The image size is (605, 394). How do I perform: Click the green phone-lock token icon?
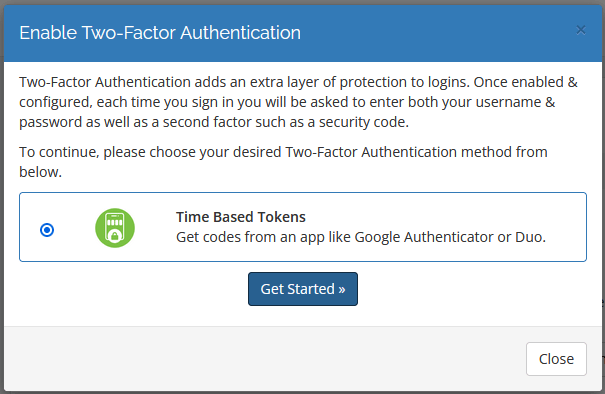point(115,228)
